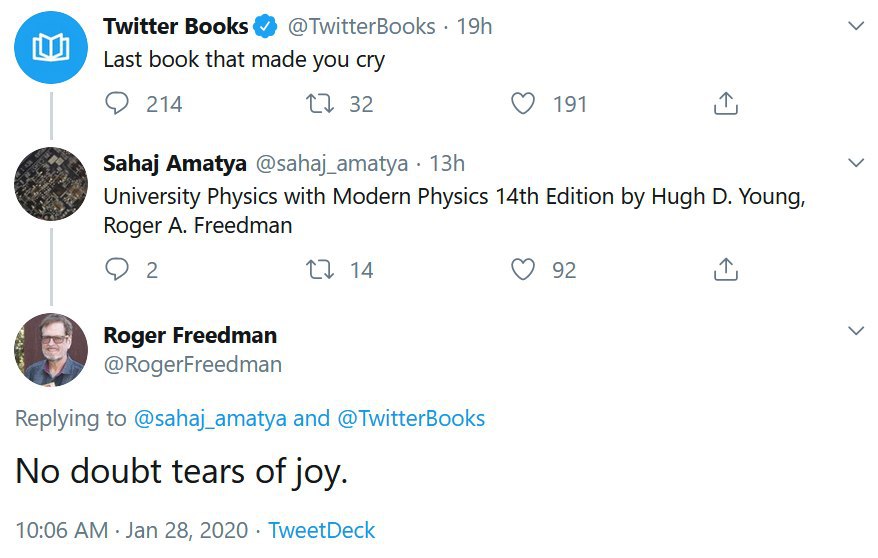The image size is (878, 558).
Task: Like the Twitter Books tweet
Action: click(522, 104)
